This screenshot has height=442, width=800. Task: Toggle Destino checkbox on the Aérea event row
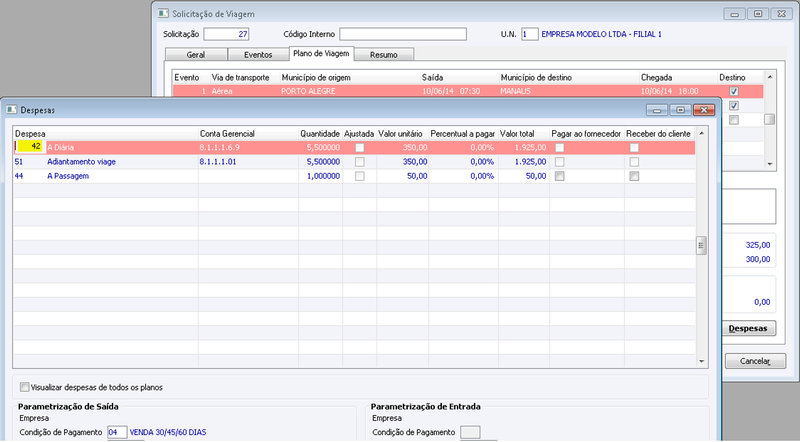(734, 91)
